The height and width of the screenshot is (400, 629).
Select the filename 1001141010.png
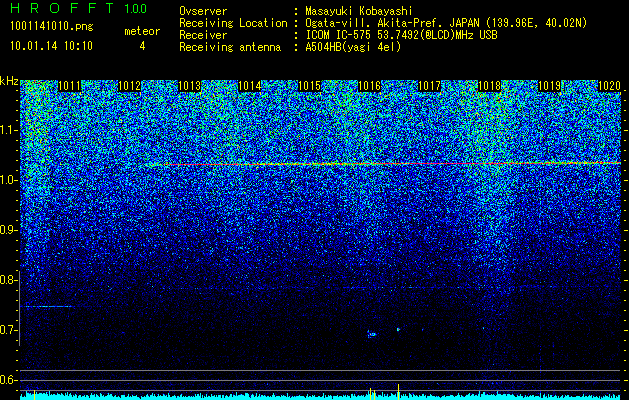pos(52,27)
